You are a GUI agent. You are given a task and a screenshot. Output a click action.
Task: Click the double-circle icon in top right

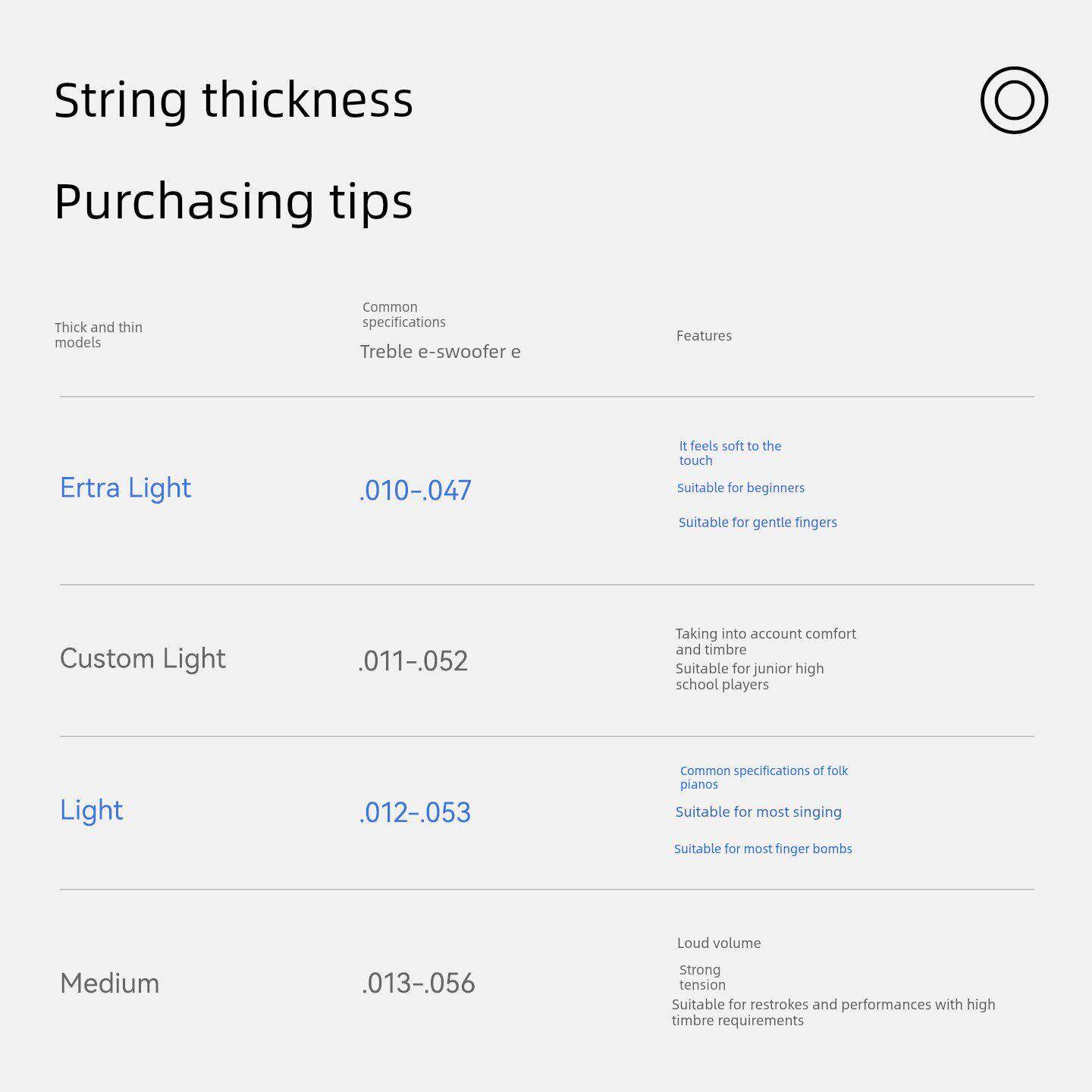coord(1014,100)
